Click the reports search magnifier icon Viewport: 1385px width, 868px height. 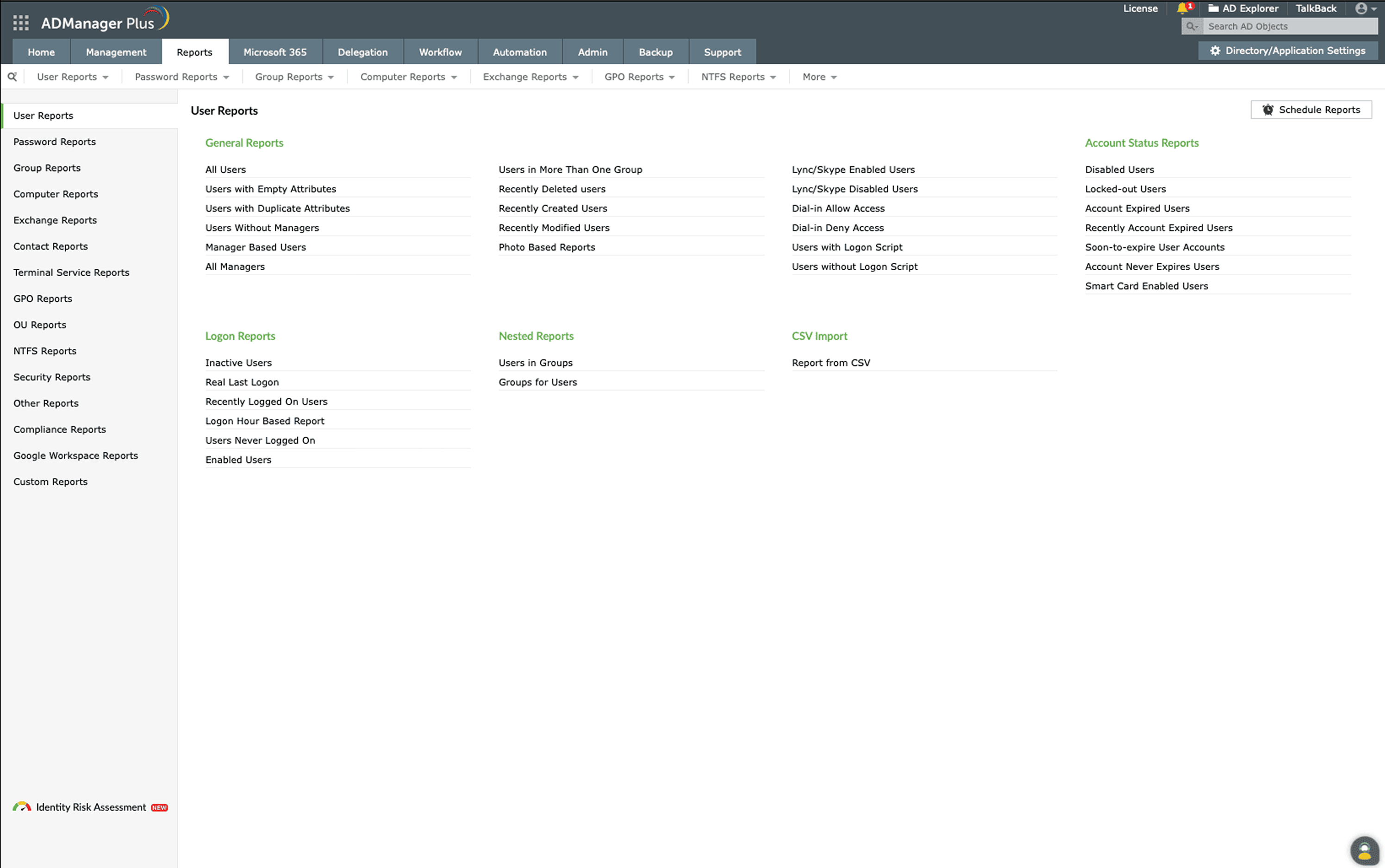click(x=12, y=76)
